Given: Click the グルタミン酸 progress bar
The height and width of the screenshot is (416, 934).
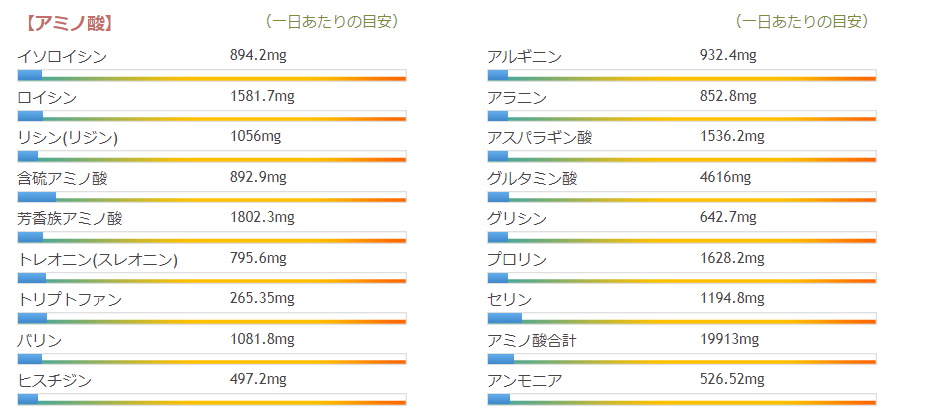Looking at the screenshot, I should (x=681, y=197).
